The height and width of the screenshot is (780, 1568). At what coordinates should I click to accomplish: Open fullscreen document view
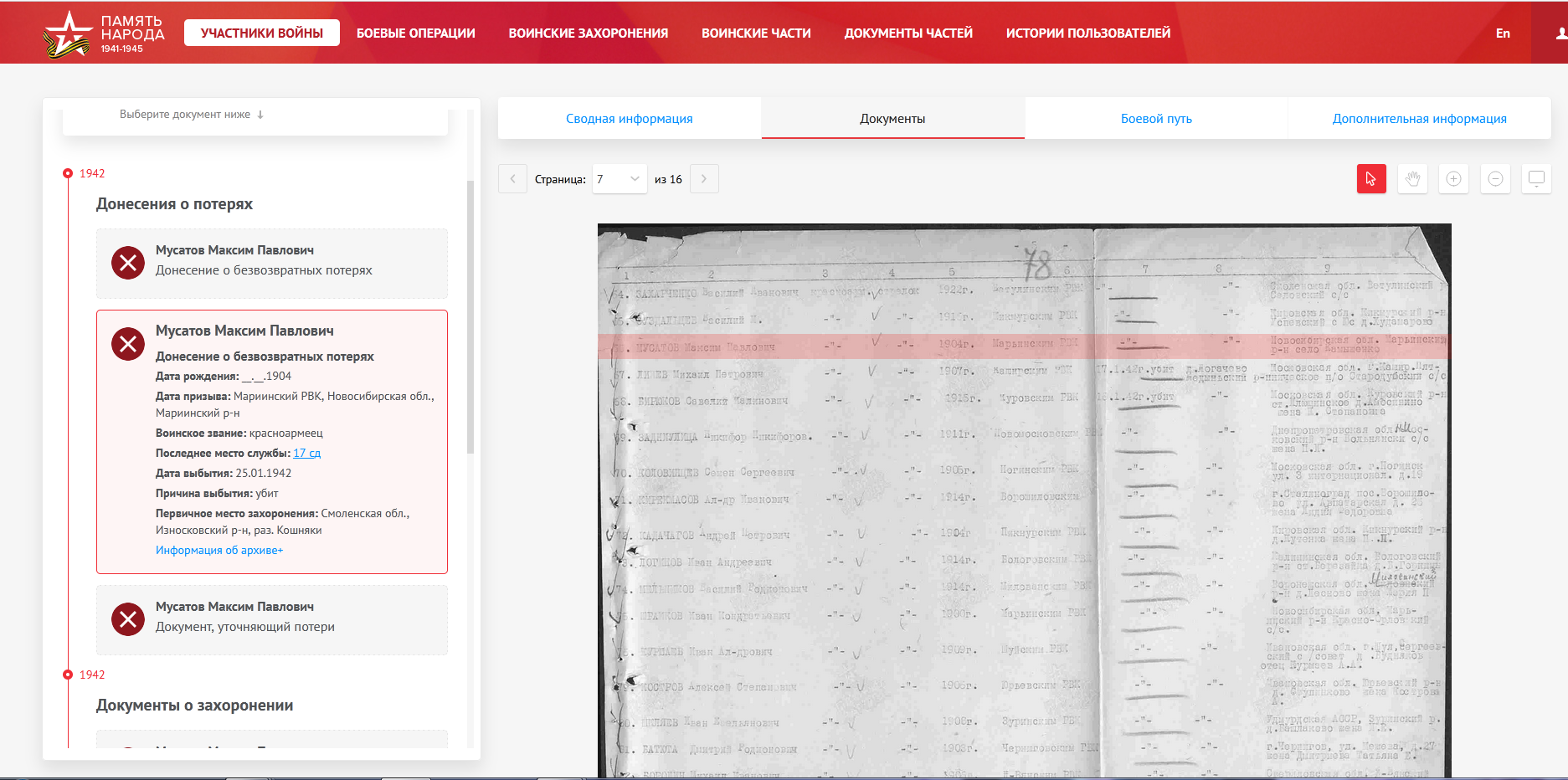click(1536, 179)
